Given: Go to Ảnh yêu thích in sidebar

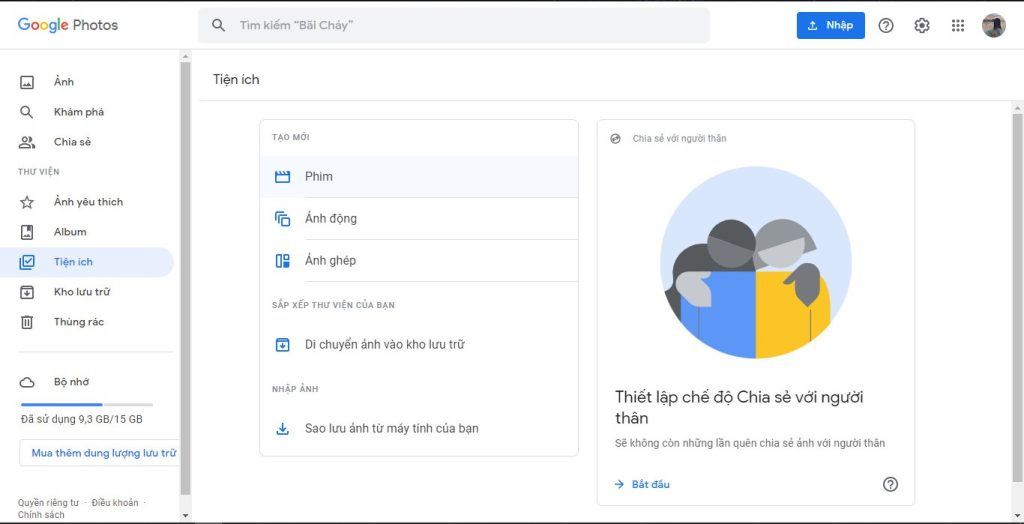Looking at the screenshot, I should [88, 202].
